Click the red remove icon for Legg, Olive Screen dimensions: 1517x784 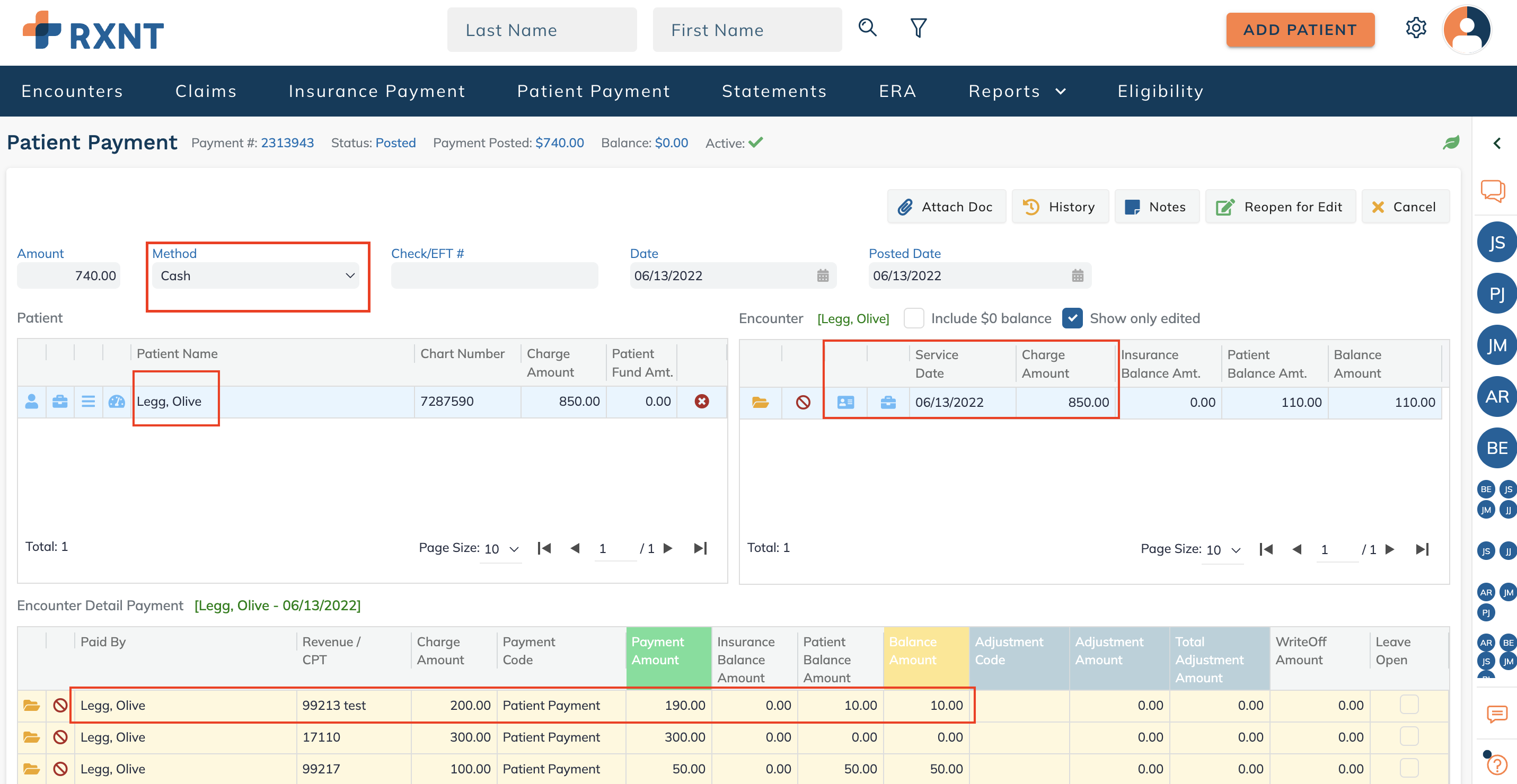(701, 402)
